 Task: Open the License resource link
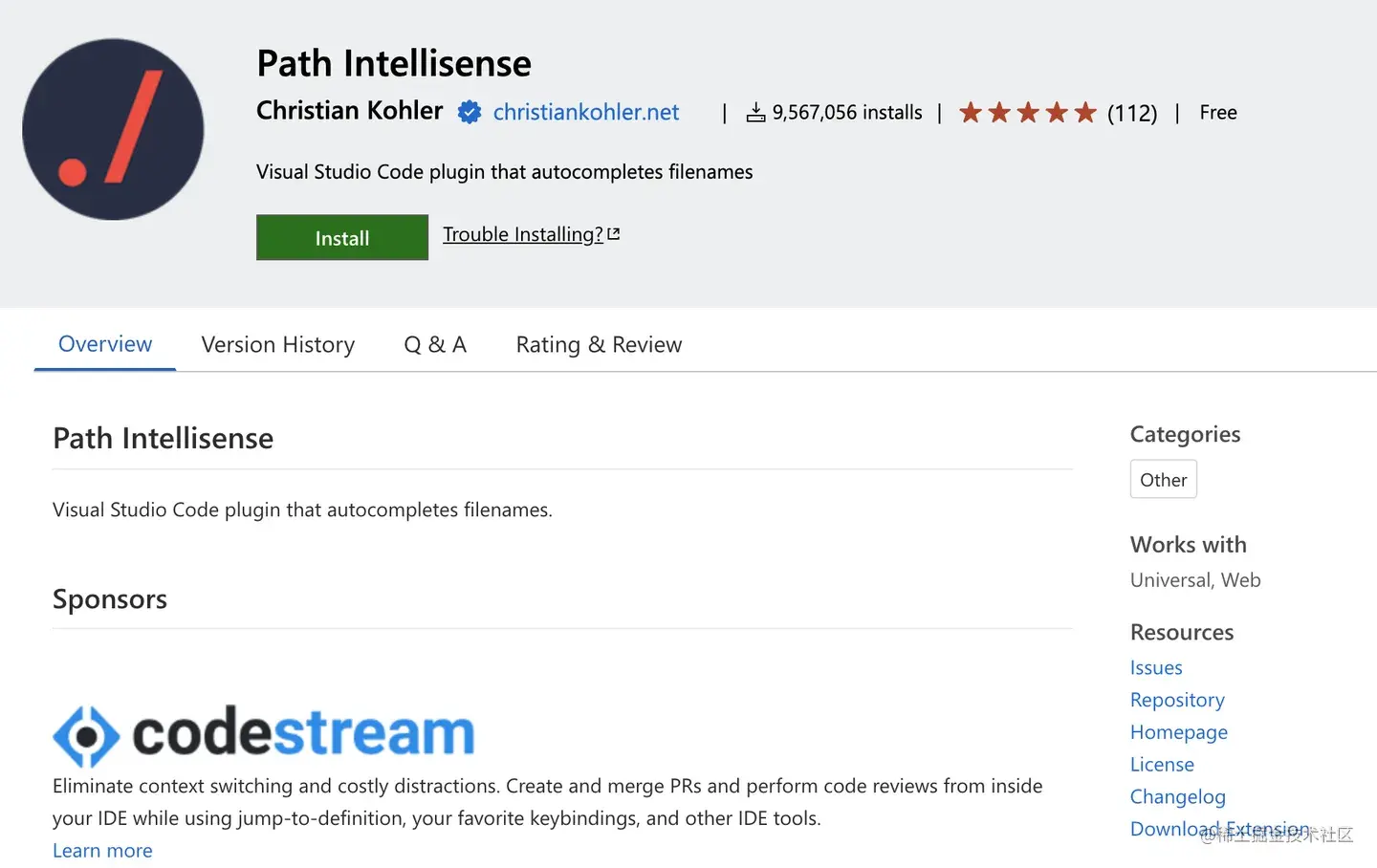coord(1162,764)
